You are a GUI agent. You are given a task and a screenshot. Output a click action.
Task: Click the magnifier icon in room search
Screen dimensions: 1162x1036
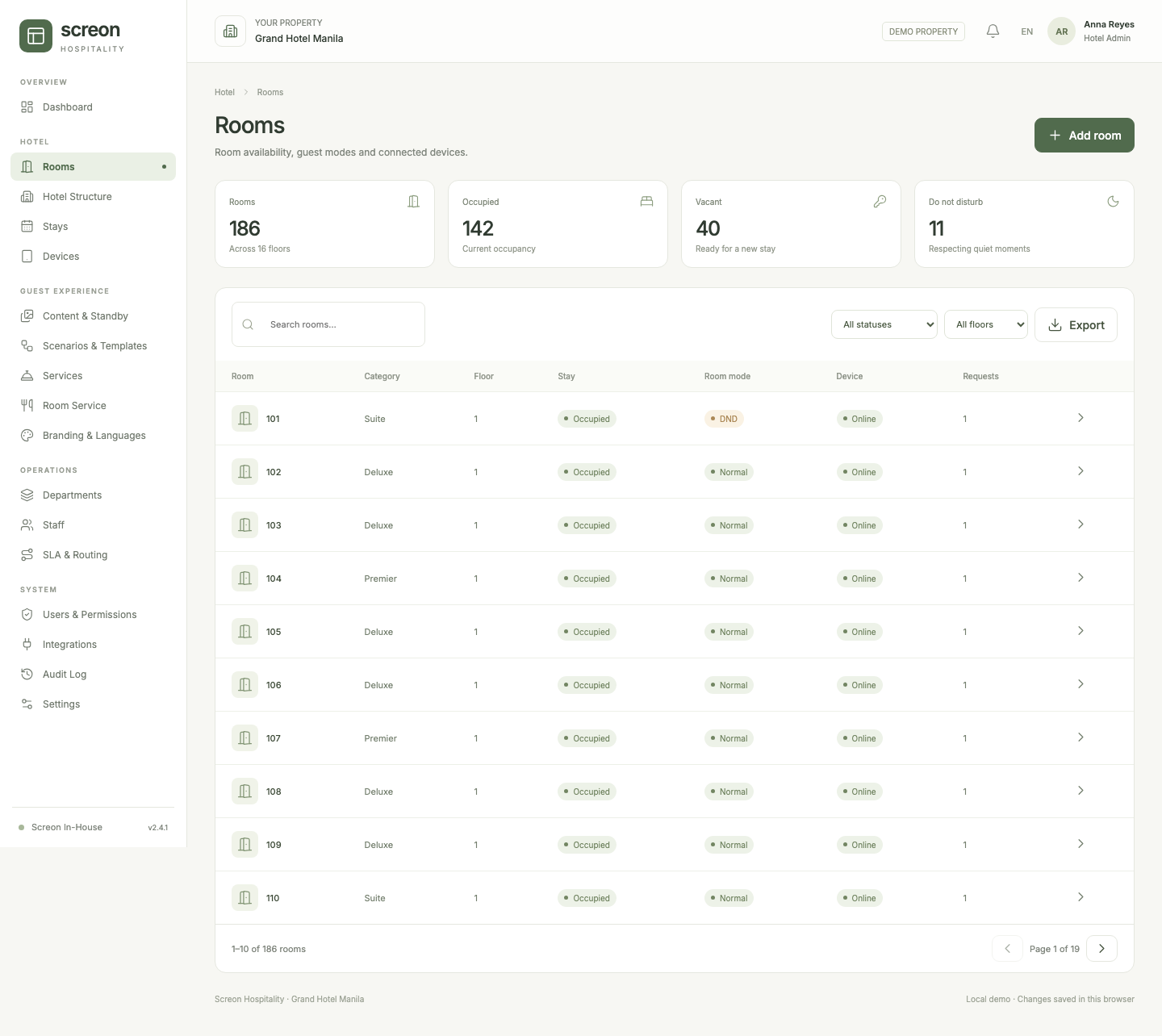[x=248, y=324]
